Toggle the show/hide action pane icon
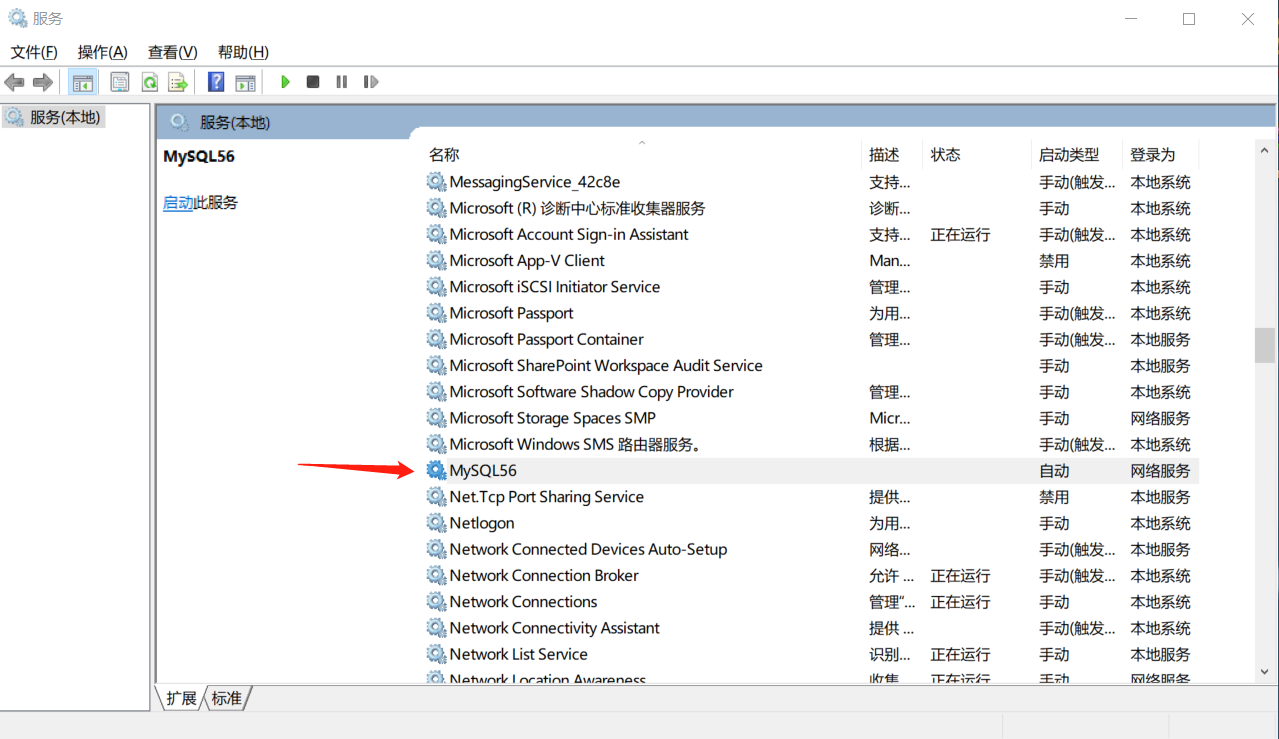The width and height of the screenshot is (1279, 739). (246, 82)
